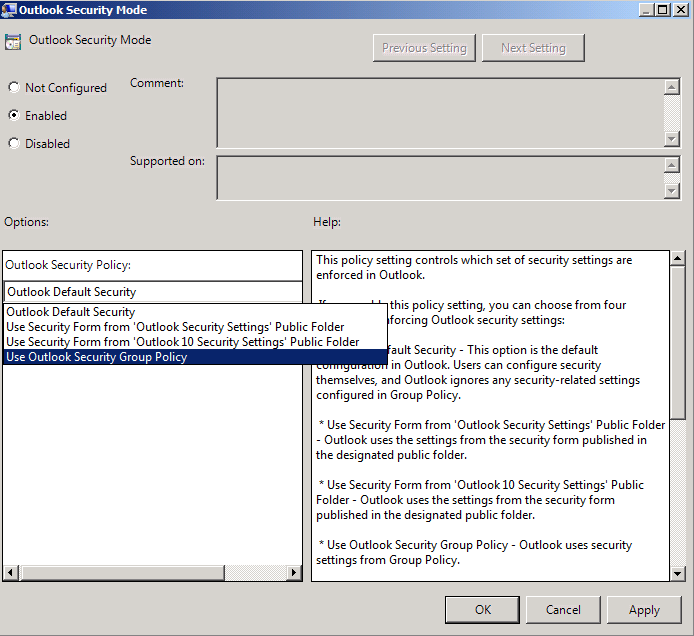Screen dimensions: 694x636
Task: Choose 'Outlook Default Security' from dropdown list
Action: coord(195,312)
